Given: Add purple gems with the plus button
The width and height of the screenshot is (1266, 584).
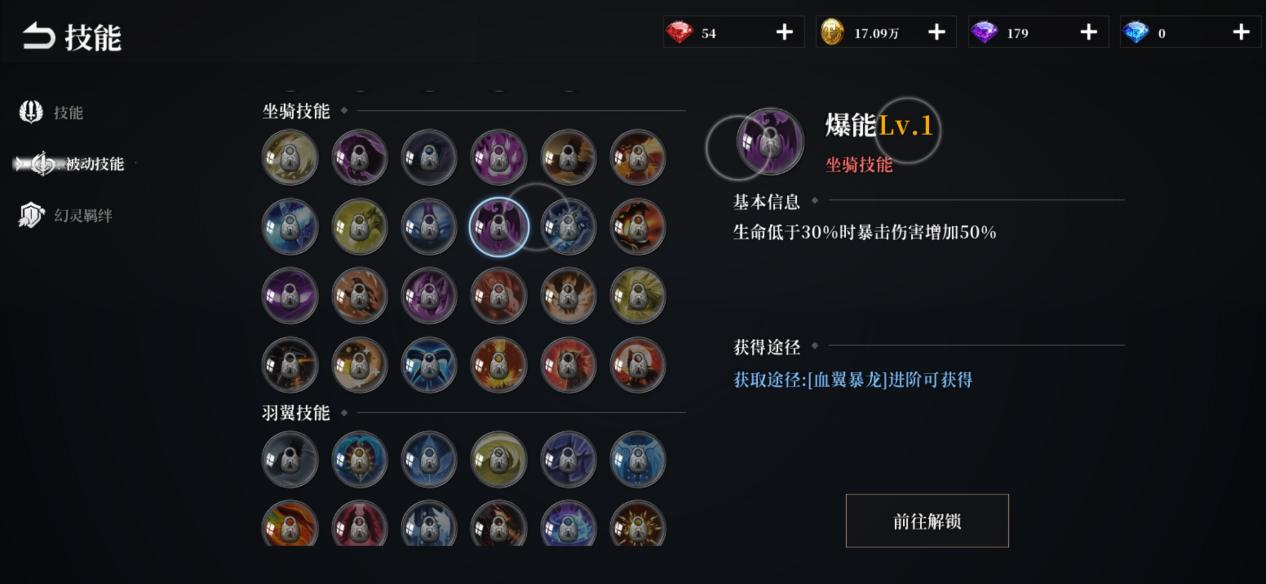Looking at the screenshot, I should [1088, 33].
